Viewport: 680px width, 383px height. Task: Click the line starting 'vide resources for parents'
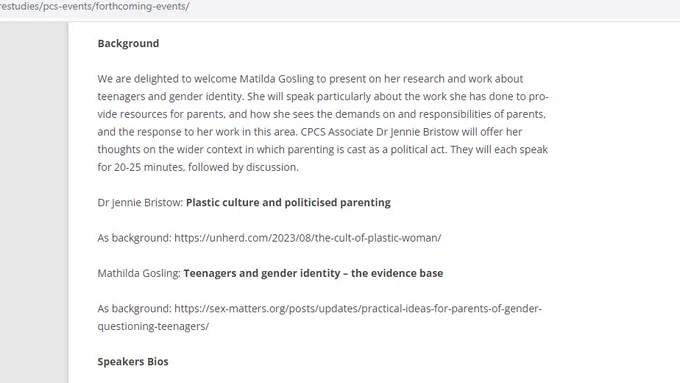point(321,114)
